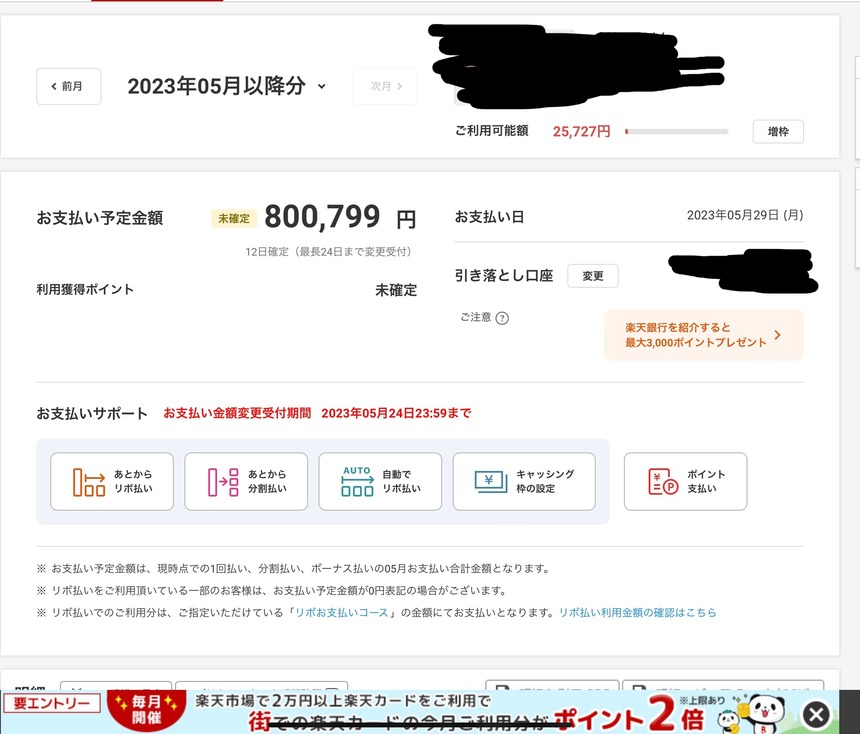Click the panda mascot in banner
Image resolution: width=860 pixels, height=734 pixels.
click(x=765, y=713)
